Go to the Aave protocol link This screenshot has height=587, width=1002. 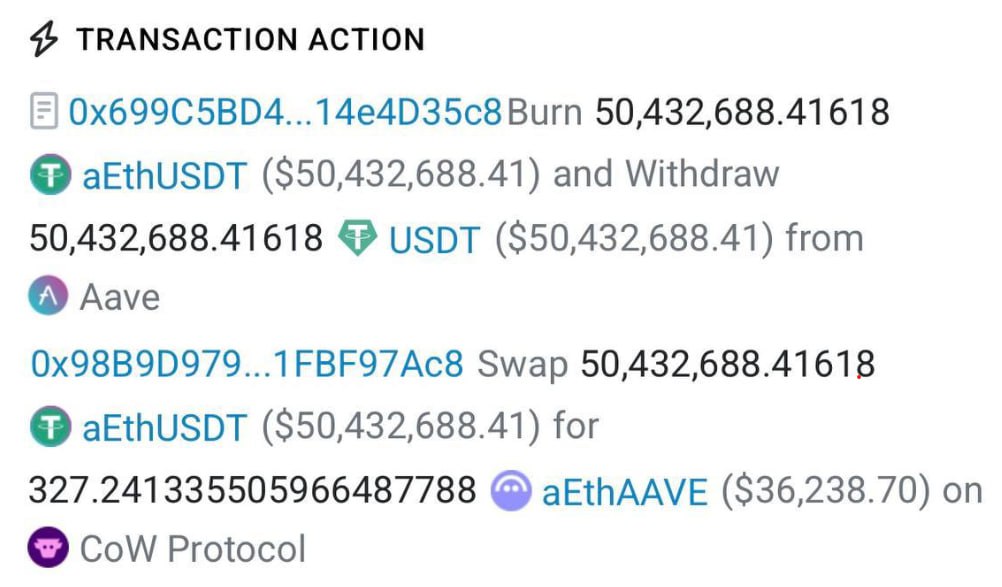tap(119, 297)
